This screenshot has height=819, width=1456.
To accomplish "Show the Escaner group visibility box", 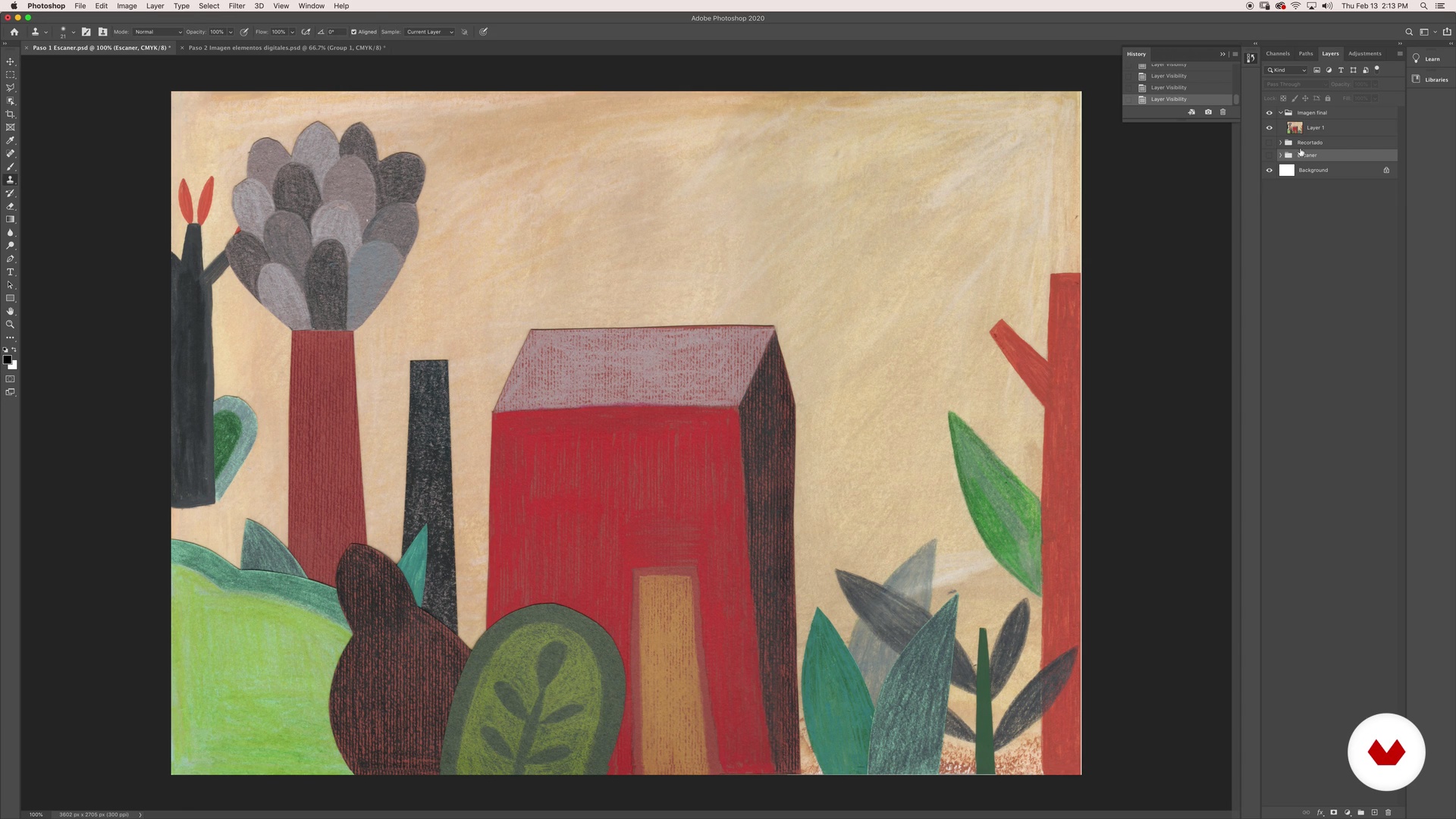I will pos(1269,155).
